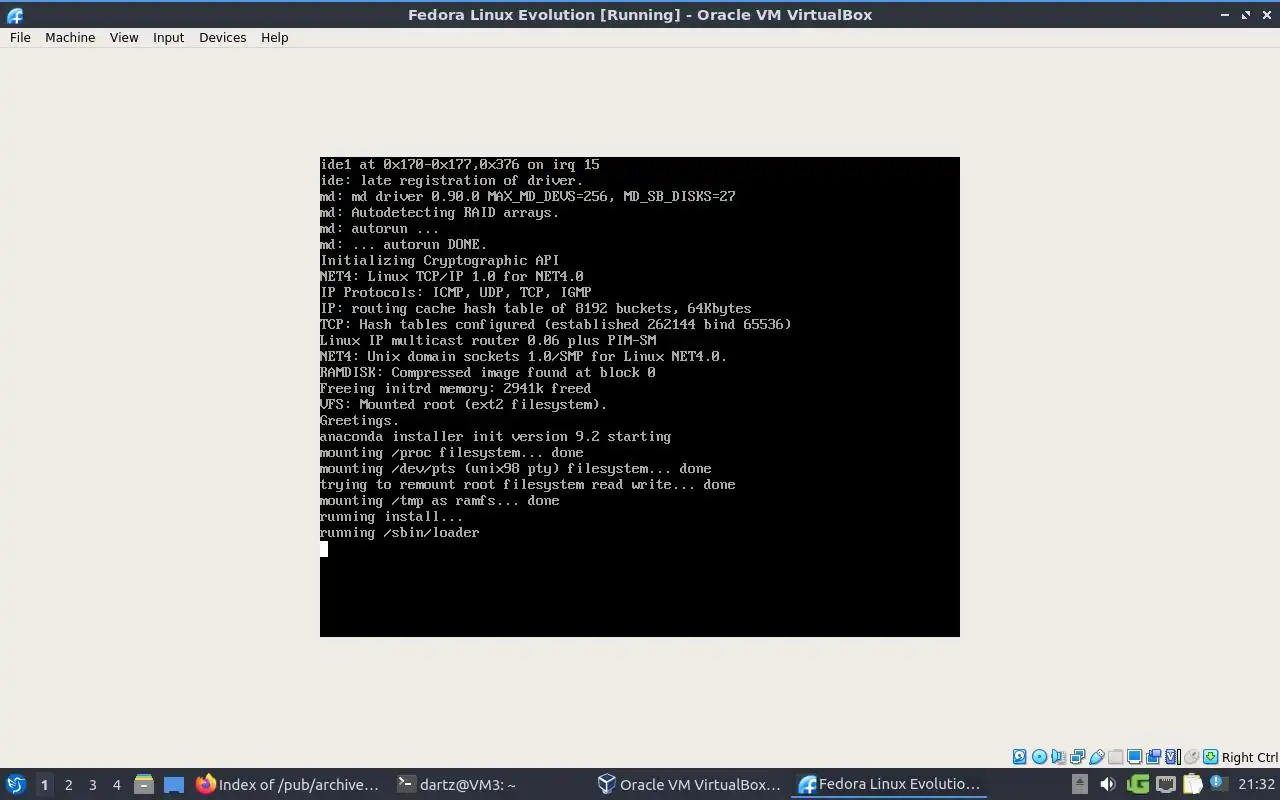Viewport: 1280px width, 800px height.
Task: Switch to workspace 4
Action: 116,785
